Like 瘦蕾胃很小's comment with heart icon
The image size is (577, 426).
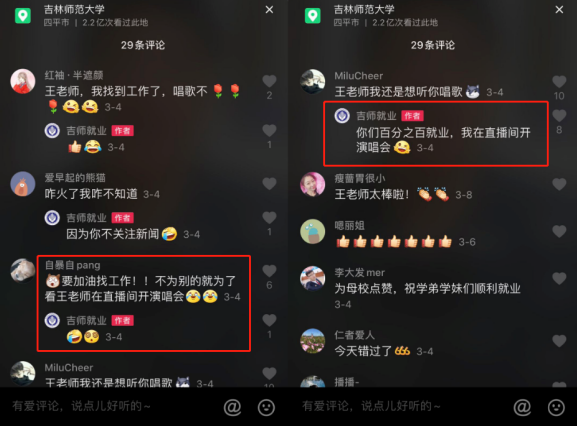559,184
